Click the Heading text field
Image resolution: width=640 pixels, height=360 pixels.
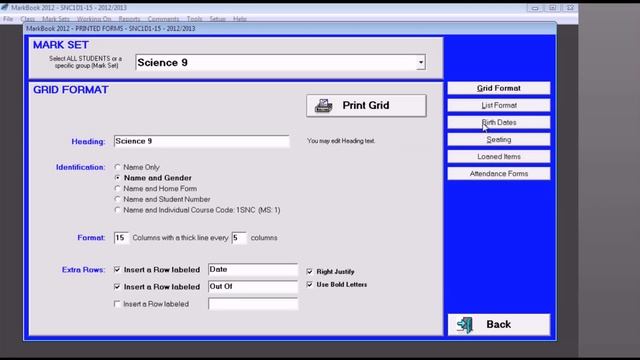[202, 141]
